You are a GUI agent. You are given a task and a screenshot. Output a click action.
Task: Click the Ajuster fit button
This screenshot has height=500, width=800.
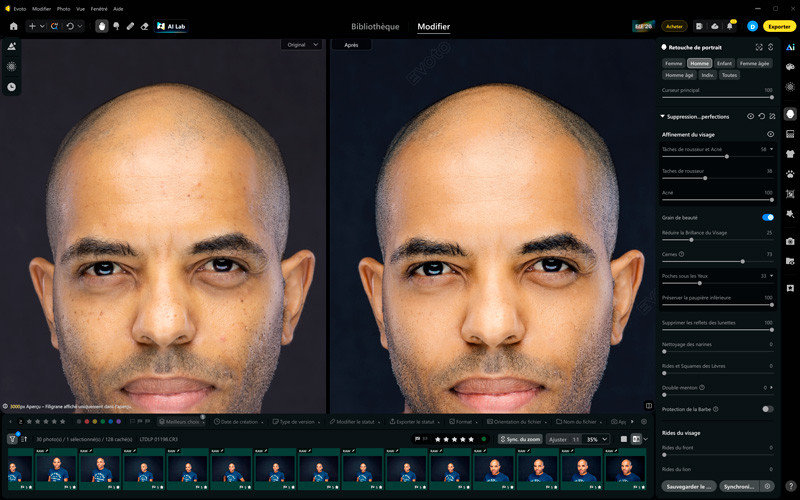pyautogui.click(x=558, y=439)
